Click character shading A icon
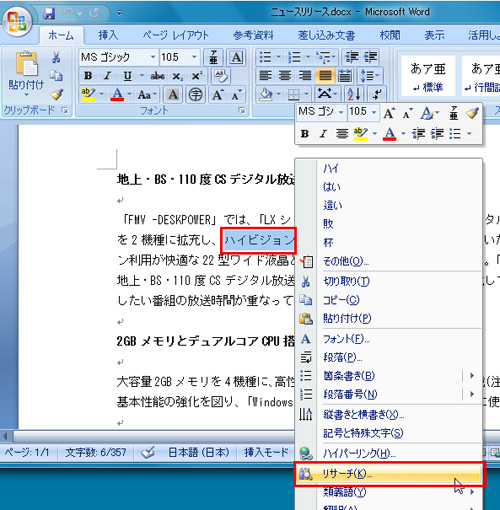 coord(173,95)
